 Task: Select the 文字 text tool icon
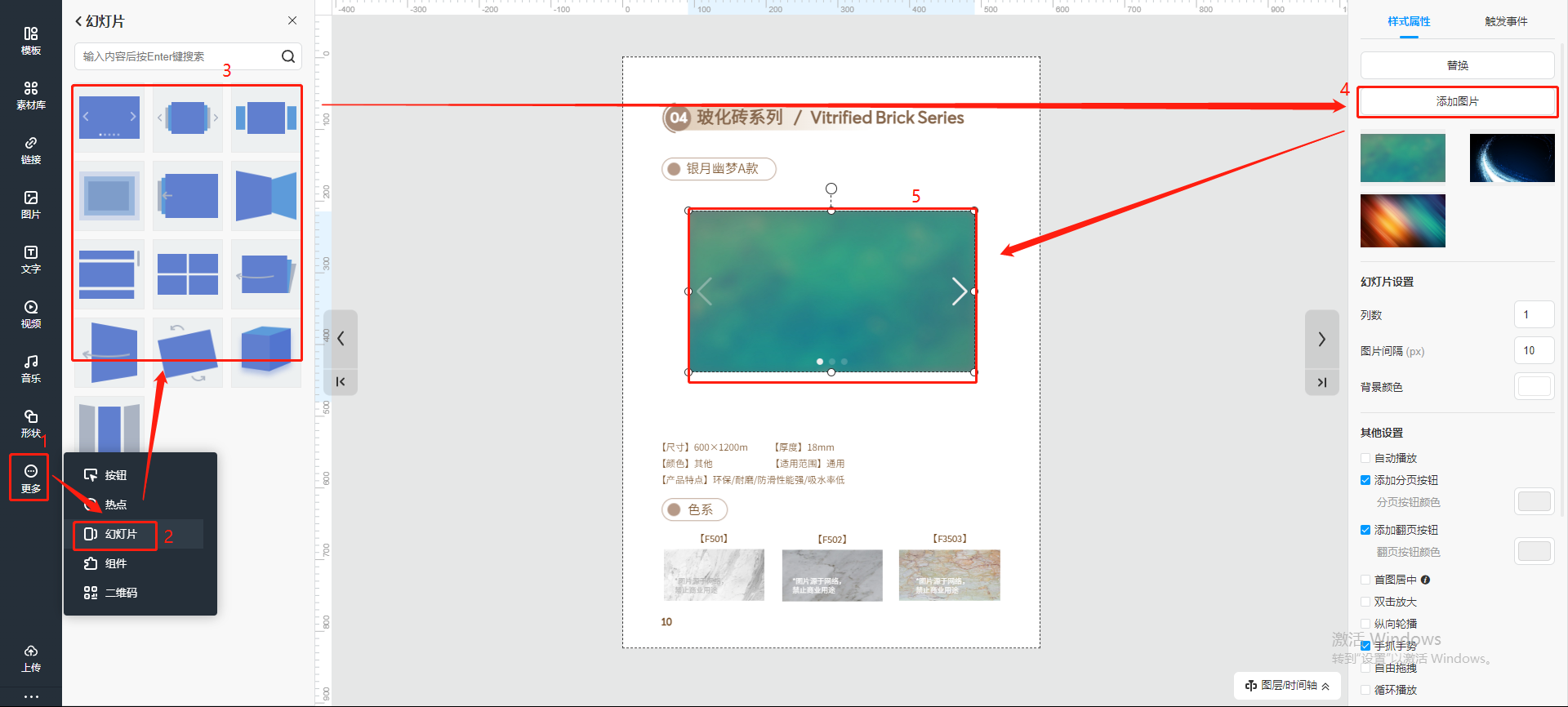[31, 259]
